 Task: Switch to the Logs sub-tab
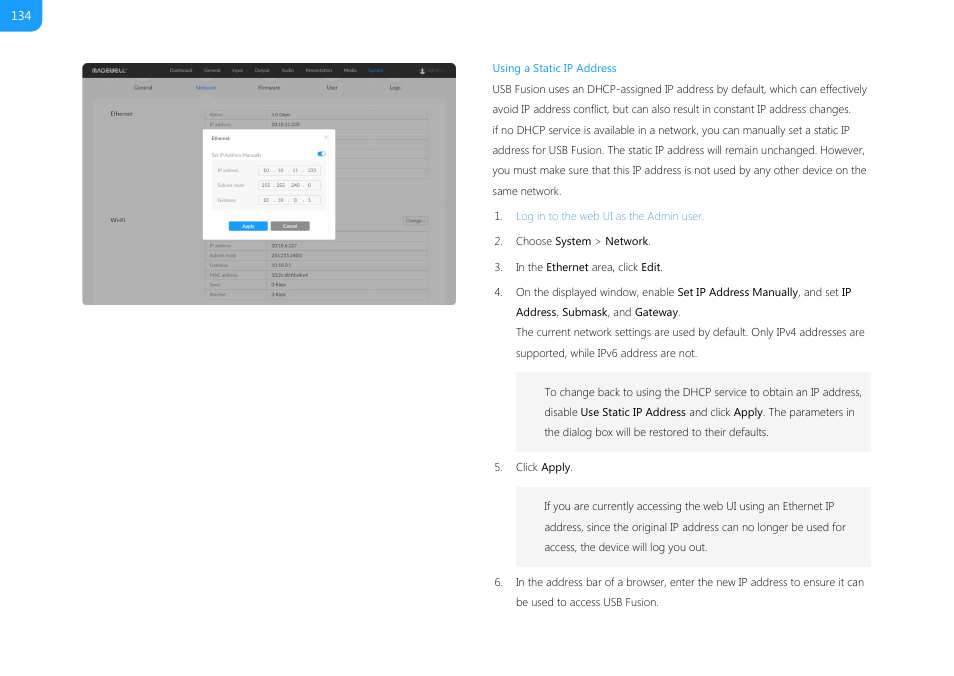395,88
